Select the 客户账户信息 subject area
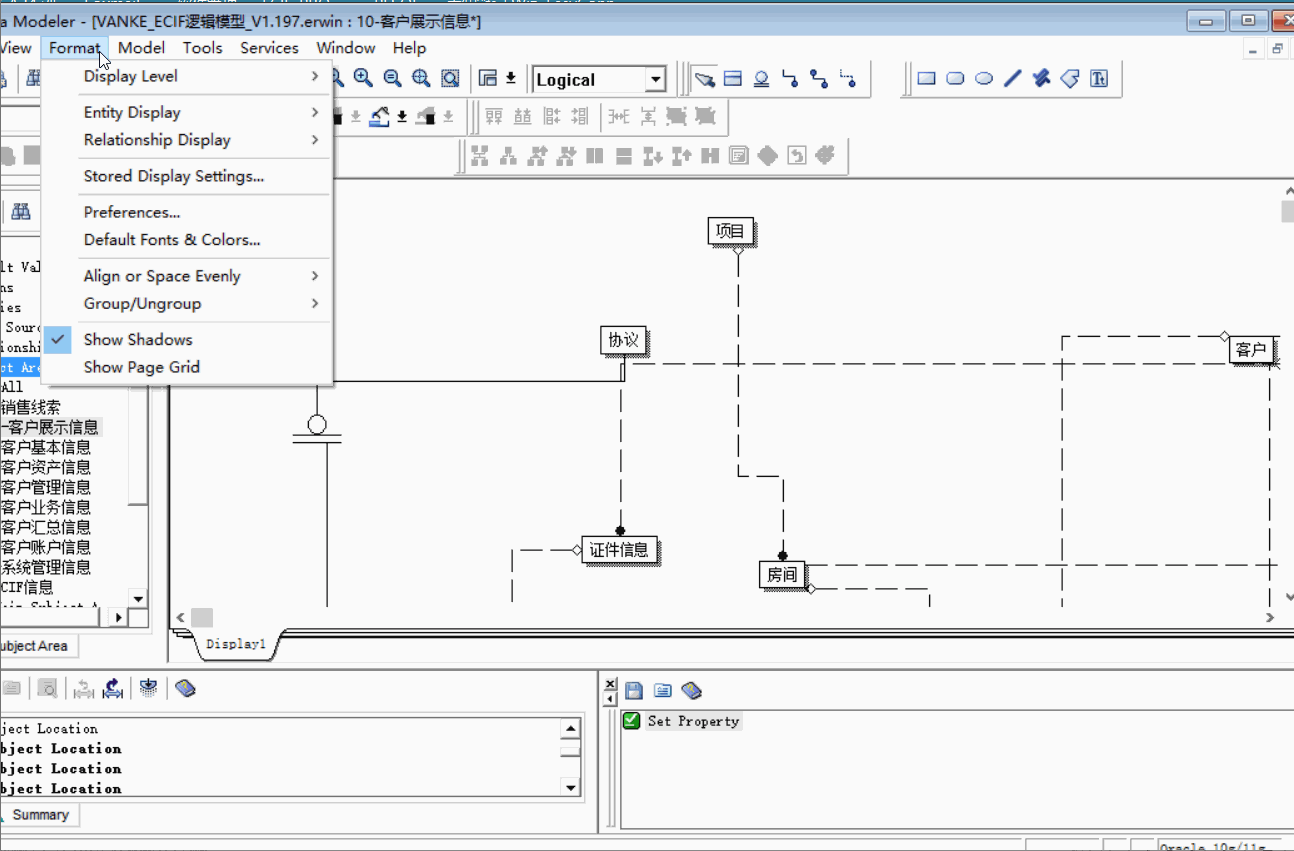 (46, 547)
